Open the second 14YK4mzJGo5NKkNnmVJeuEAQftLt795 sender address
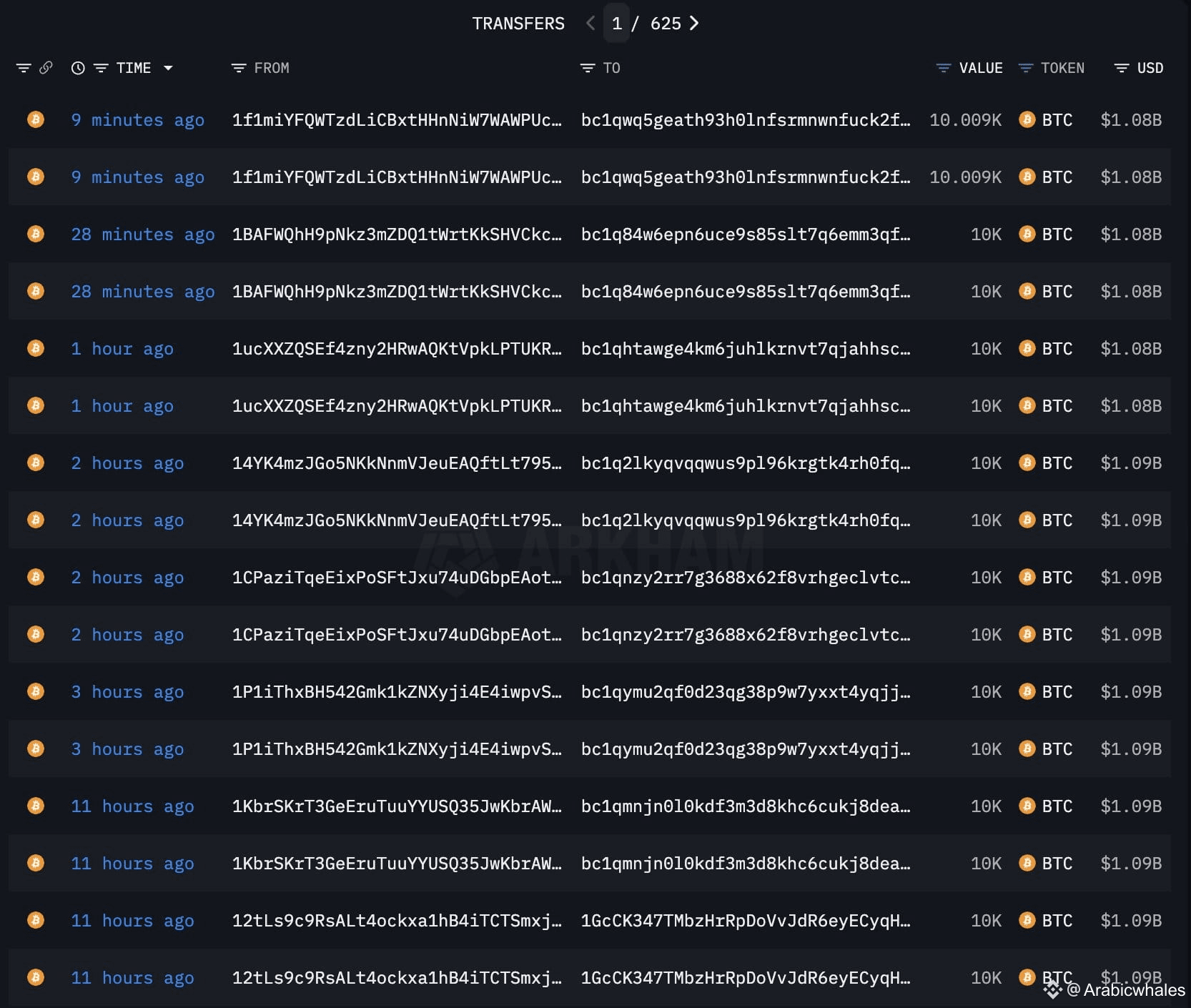Viewport: 1191px width, 1008px height. (x=397, y=520)
